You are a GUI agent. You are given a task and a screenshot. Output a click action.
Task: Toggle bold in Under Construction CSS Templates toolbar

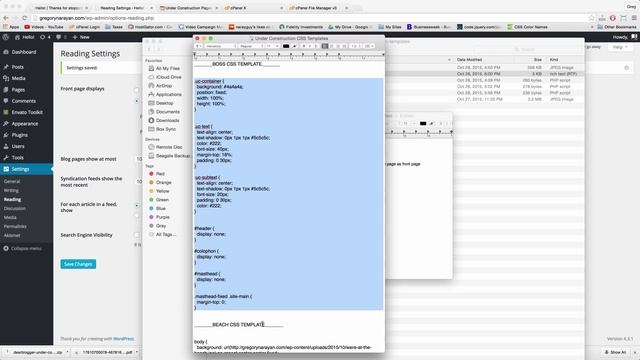pos(304,46)
